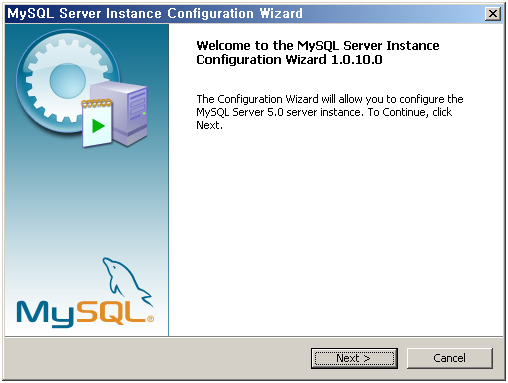Click the green play arrow on notepad

(x=98, y=126)
